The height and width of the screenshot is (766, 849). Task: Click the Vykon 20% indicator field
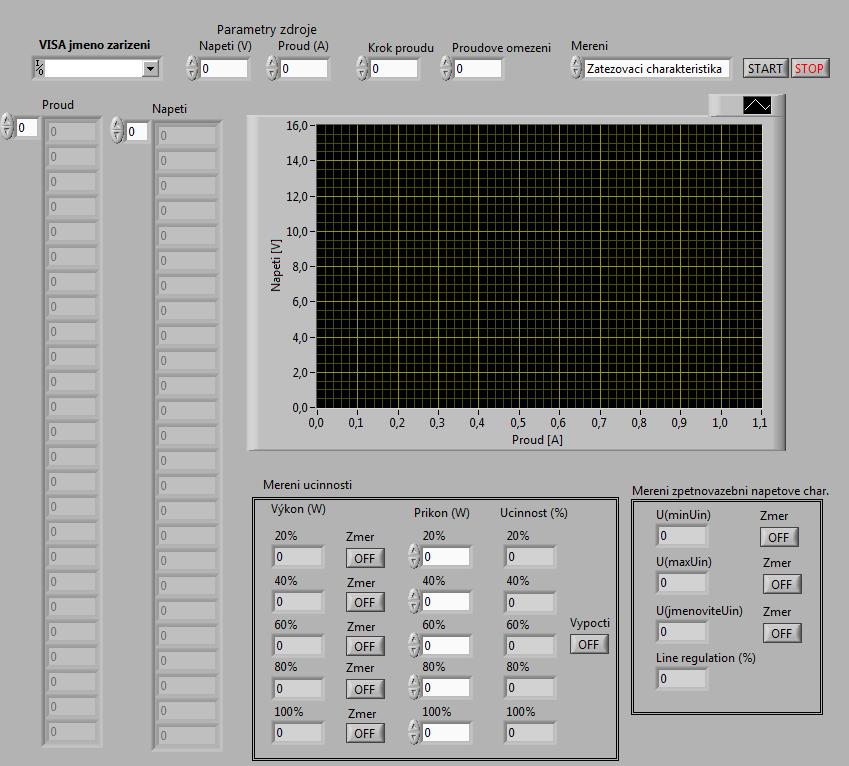coord(298,557)
